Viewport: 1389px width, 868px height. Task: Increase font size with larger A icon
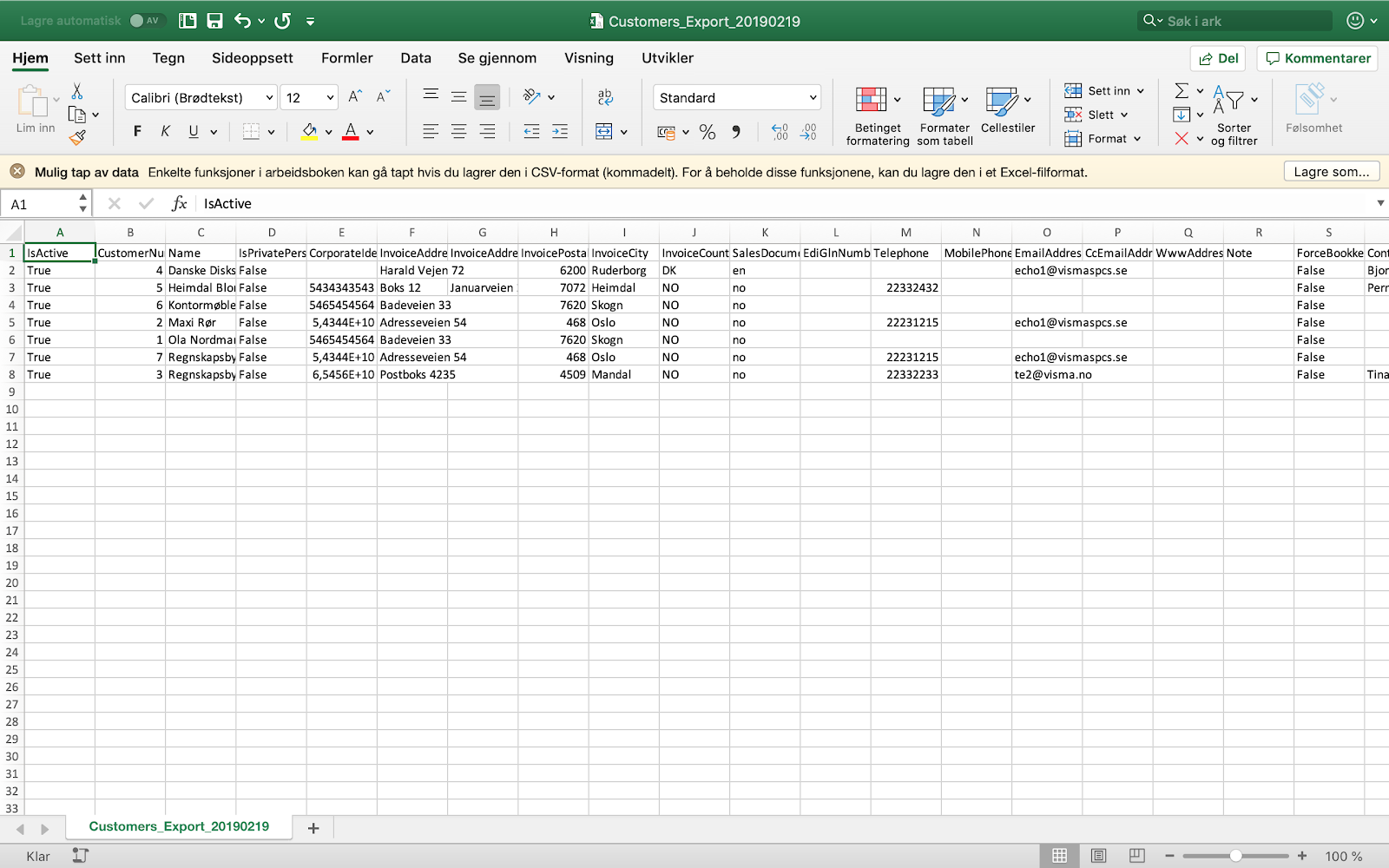pos(355,96)
